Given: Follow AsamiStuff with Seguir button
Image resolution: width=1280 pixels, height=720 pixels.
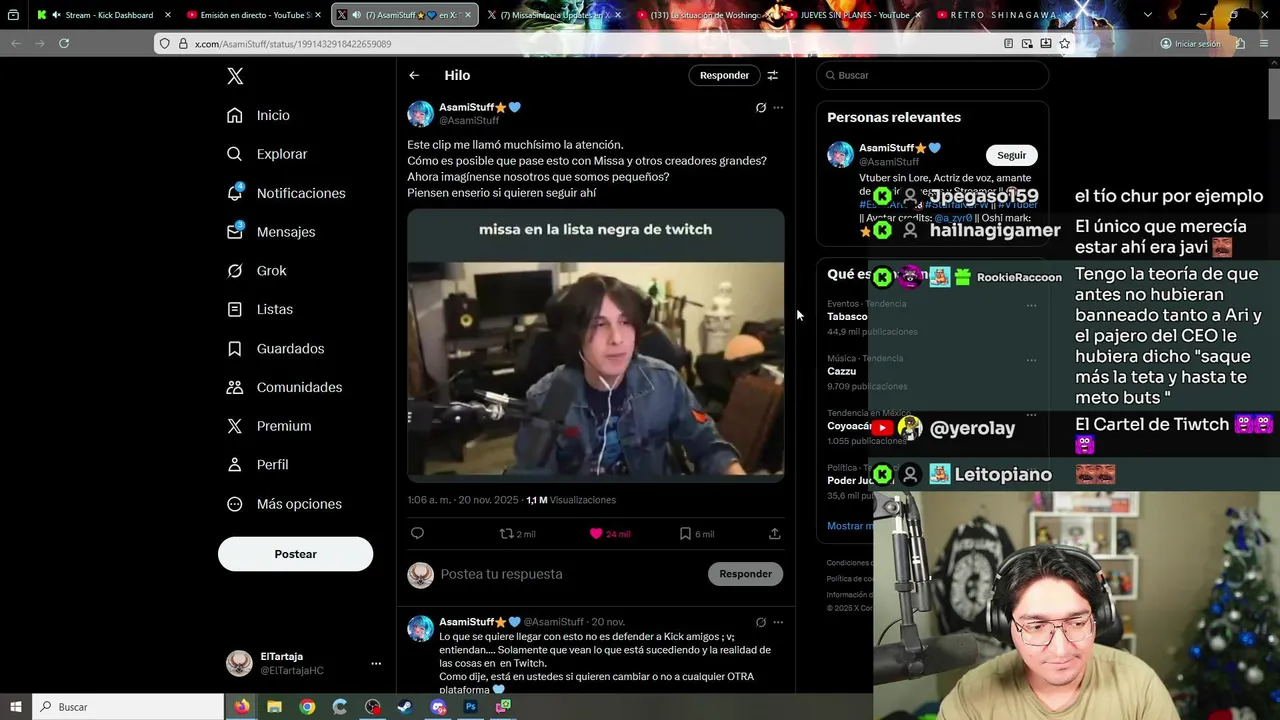Looking at the screenshot, I should (1011, 155).
